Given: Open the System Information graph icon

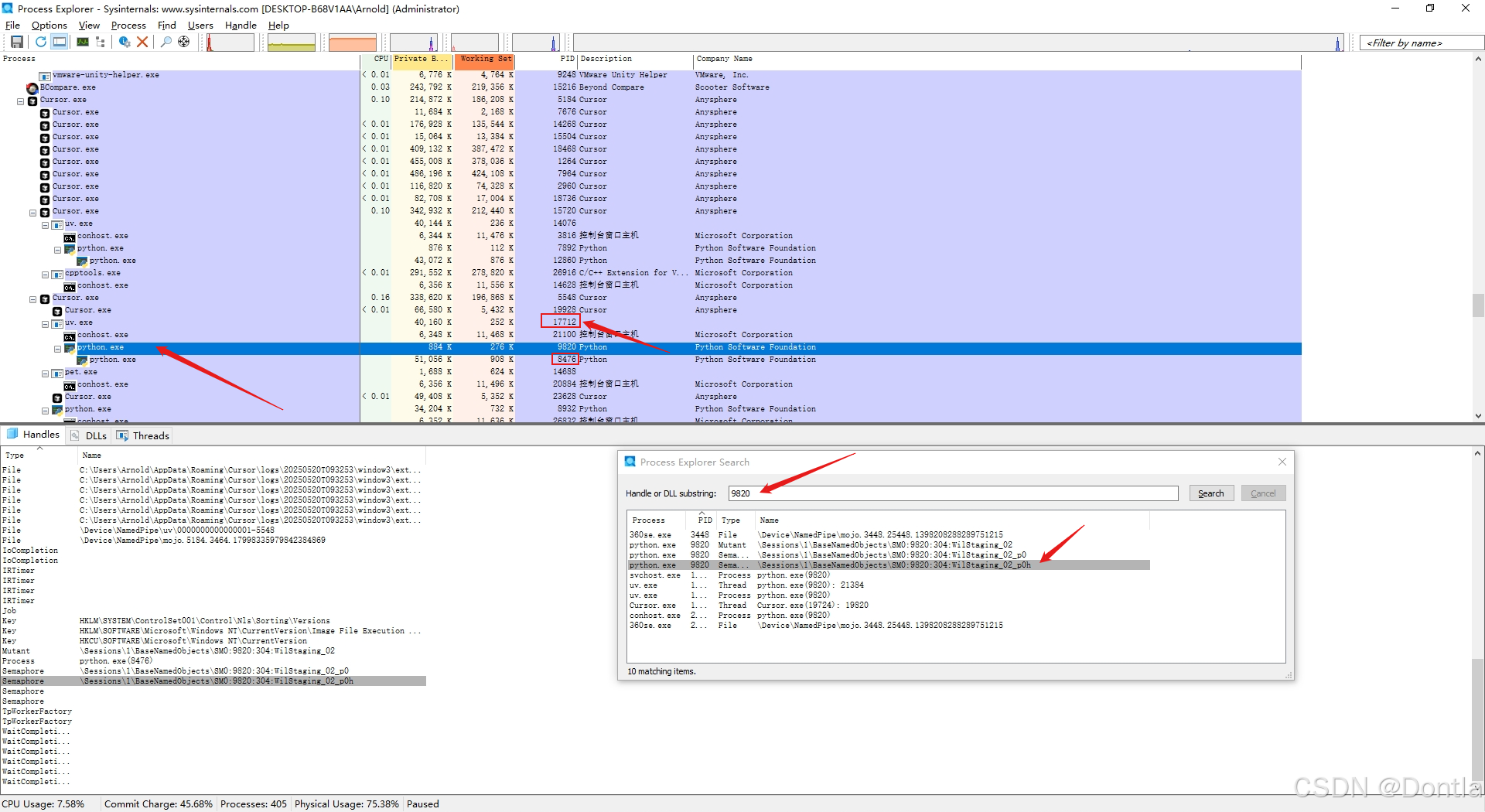Looking at the screenshot, I should click(82, 42).
